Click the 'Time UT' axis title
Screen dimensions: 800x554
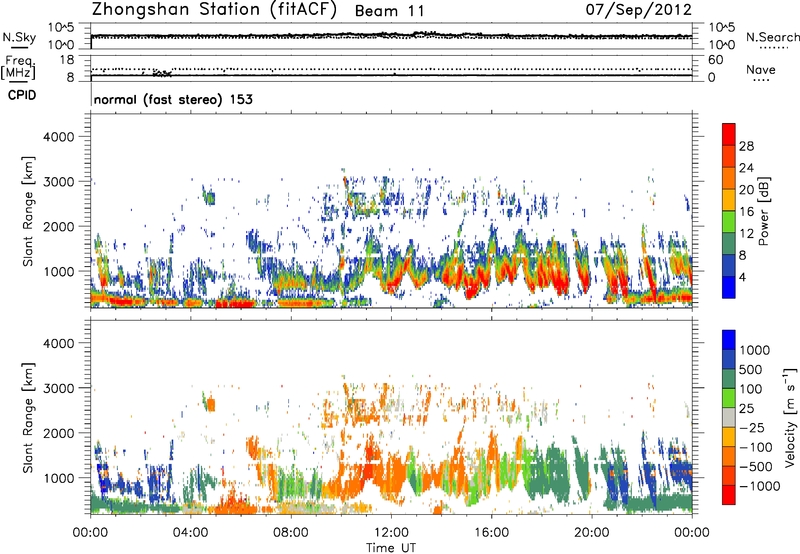point(391,548)
